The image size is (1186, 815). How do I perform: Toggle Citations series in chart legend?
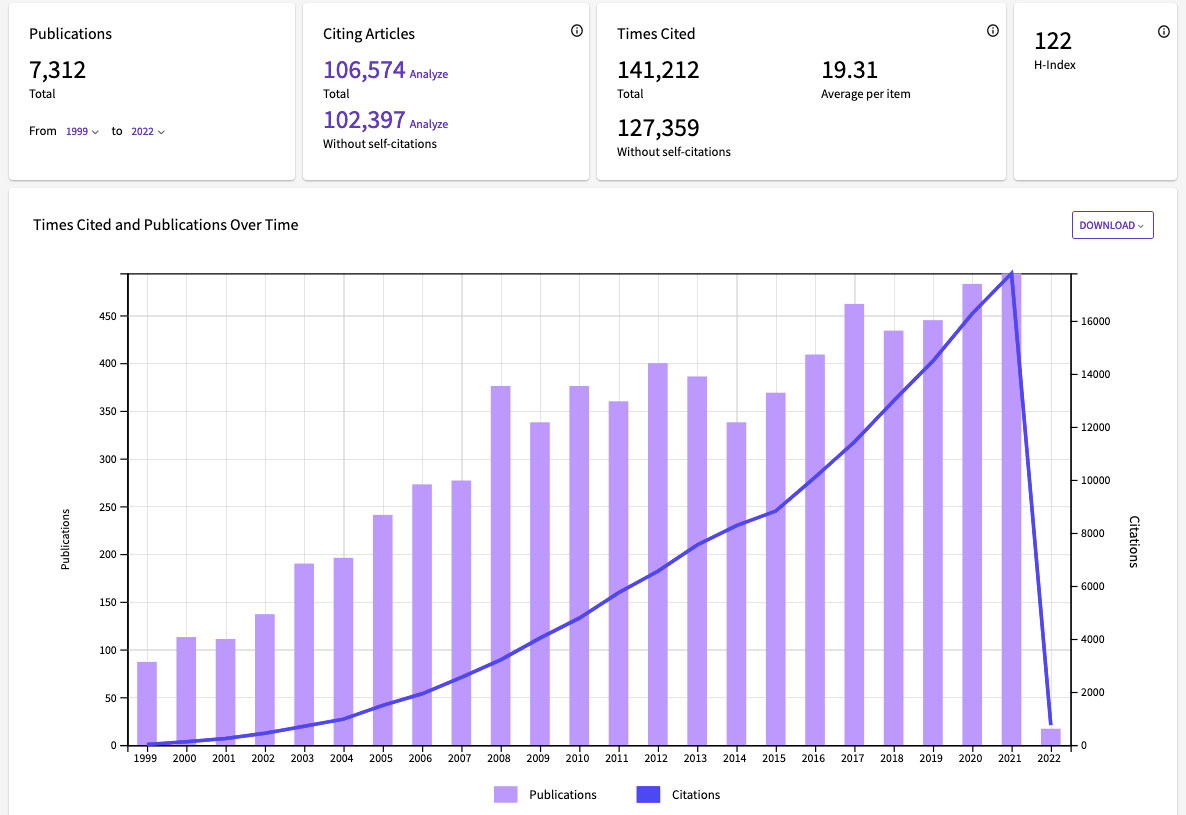coord(678,795)
